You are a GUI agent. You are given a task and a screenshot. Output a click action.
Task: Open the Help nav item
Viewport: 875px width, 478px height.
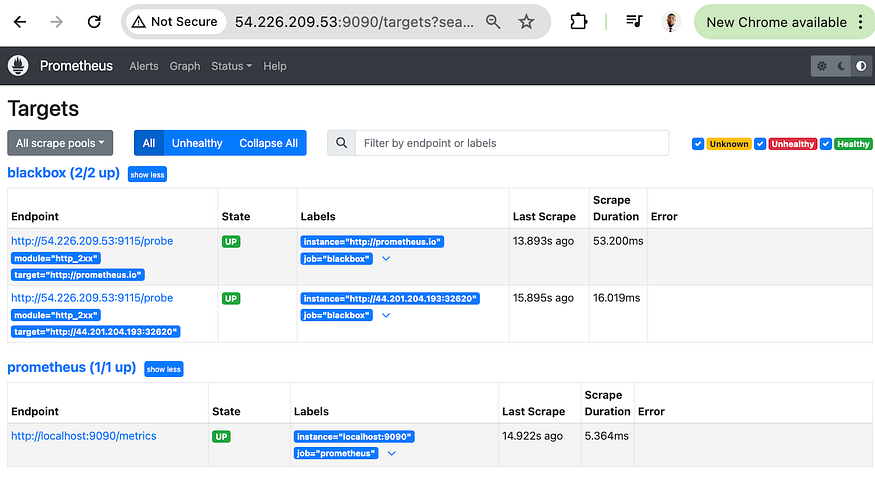(275, 66)
